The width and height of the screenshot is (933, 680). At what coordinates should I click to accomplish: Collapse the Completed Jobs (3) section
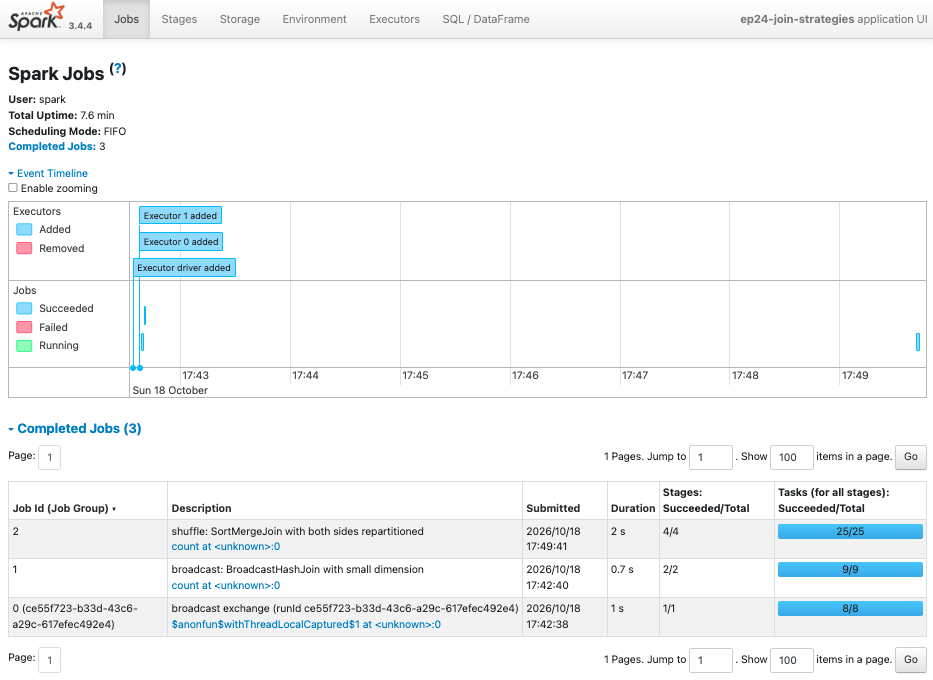pyautogui.click(x=75, y=428)
